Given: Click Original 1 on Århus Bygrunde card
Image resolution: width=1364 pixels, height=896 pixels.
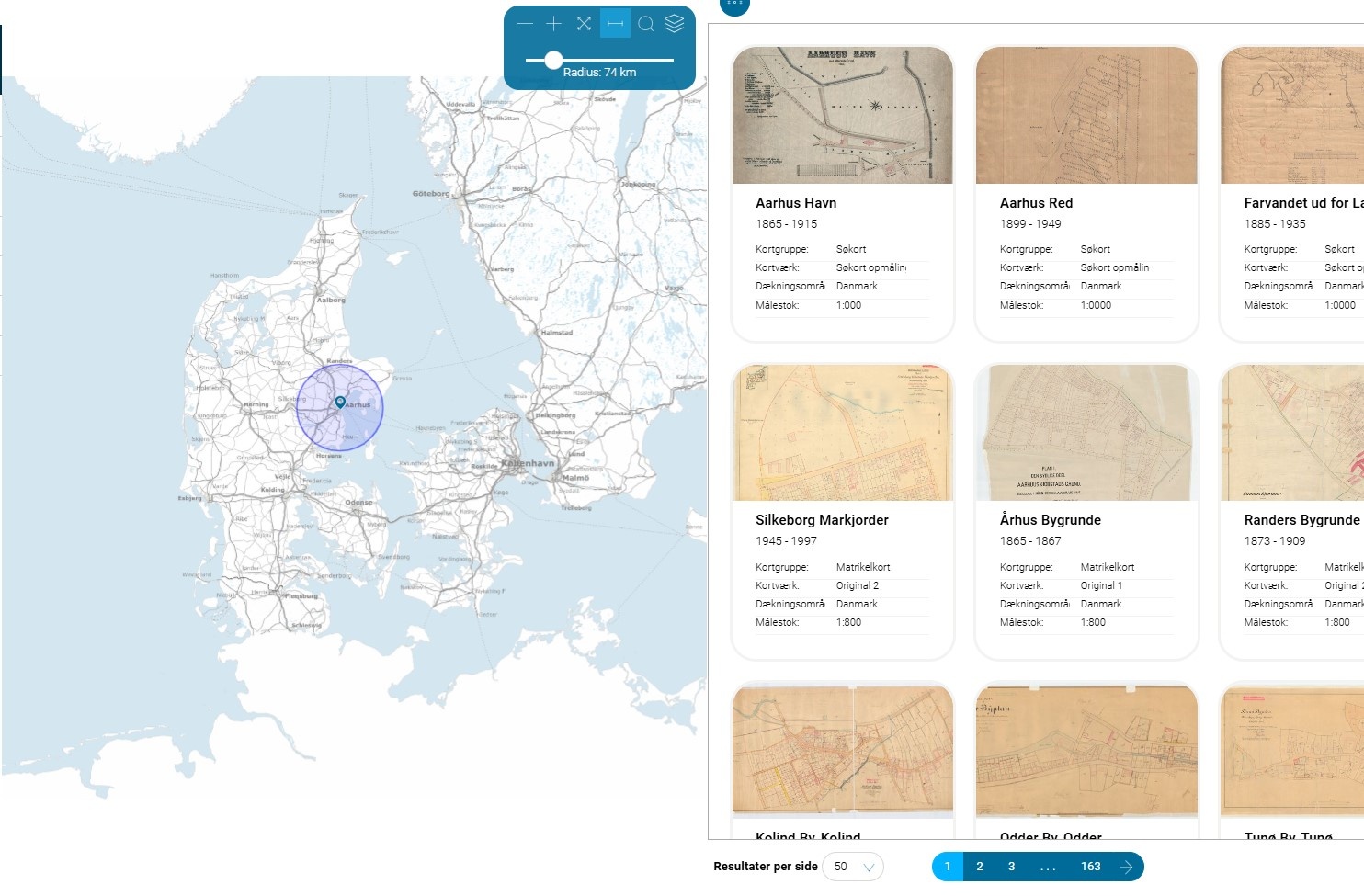Looking at the screenshot, I should pyautogui.click(x=1101, y=585).
